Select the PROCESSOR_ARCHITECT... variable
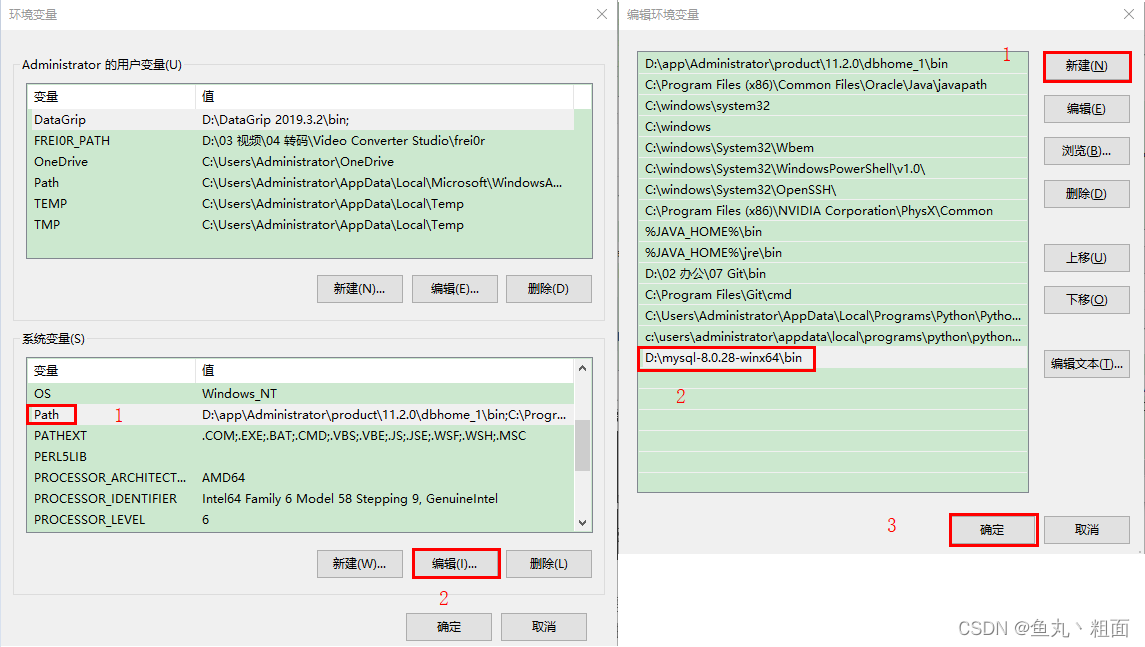 coord(300,478)
